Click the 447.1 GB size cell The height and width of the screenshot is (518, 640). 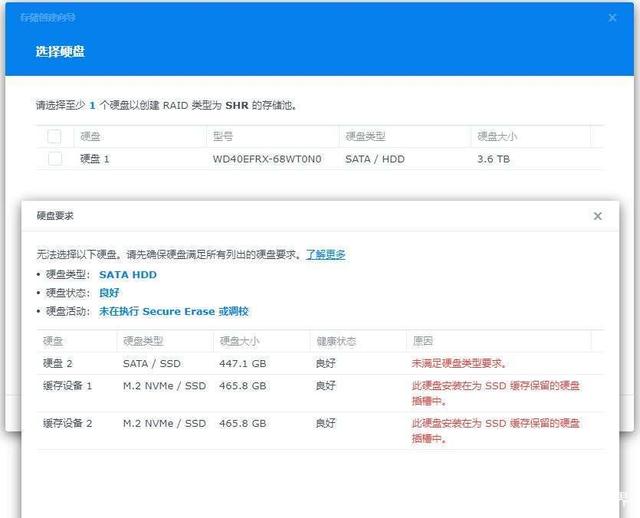point(243,363)
